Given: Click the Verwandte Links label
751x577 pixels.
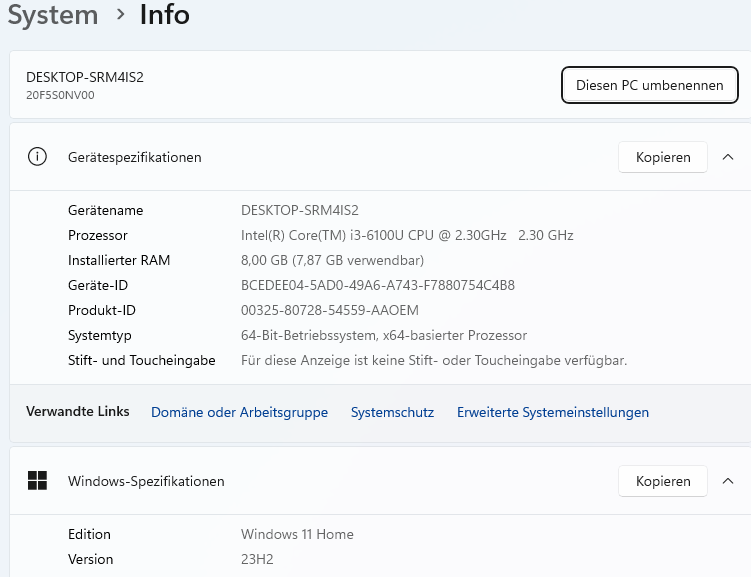Looking at the screenshot, I should tap(78, 411).
